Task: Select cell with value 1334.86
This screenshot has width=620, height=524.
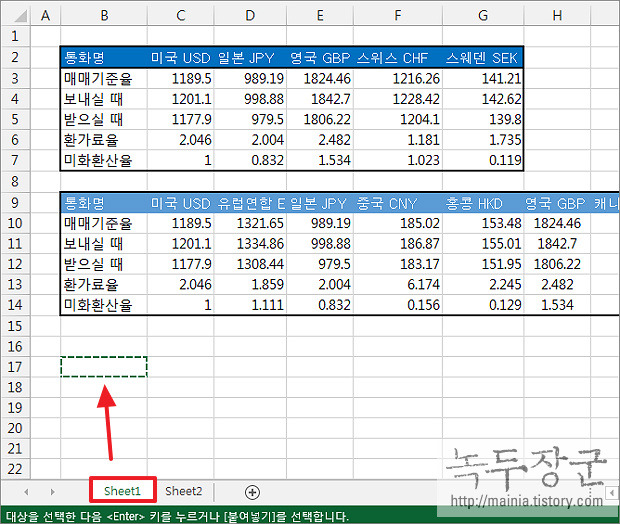Action: pos(250,244)
